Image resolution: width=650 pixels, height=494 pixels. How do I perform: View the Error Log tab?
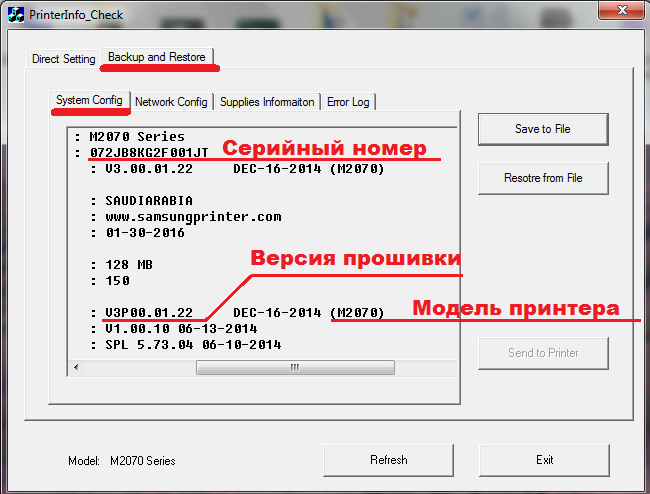point(348,102)
